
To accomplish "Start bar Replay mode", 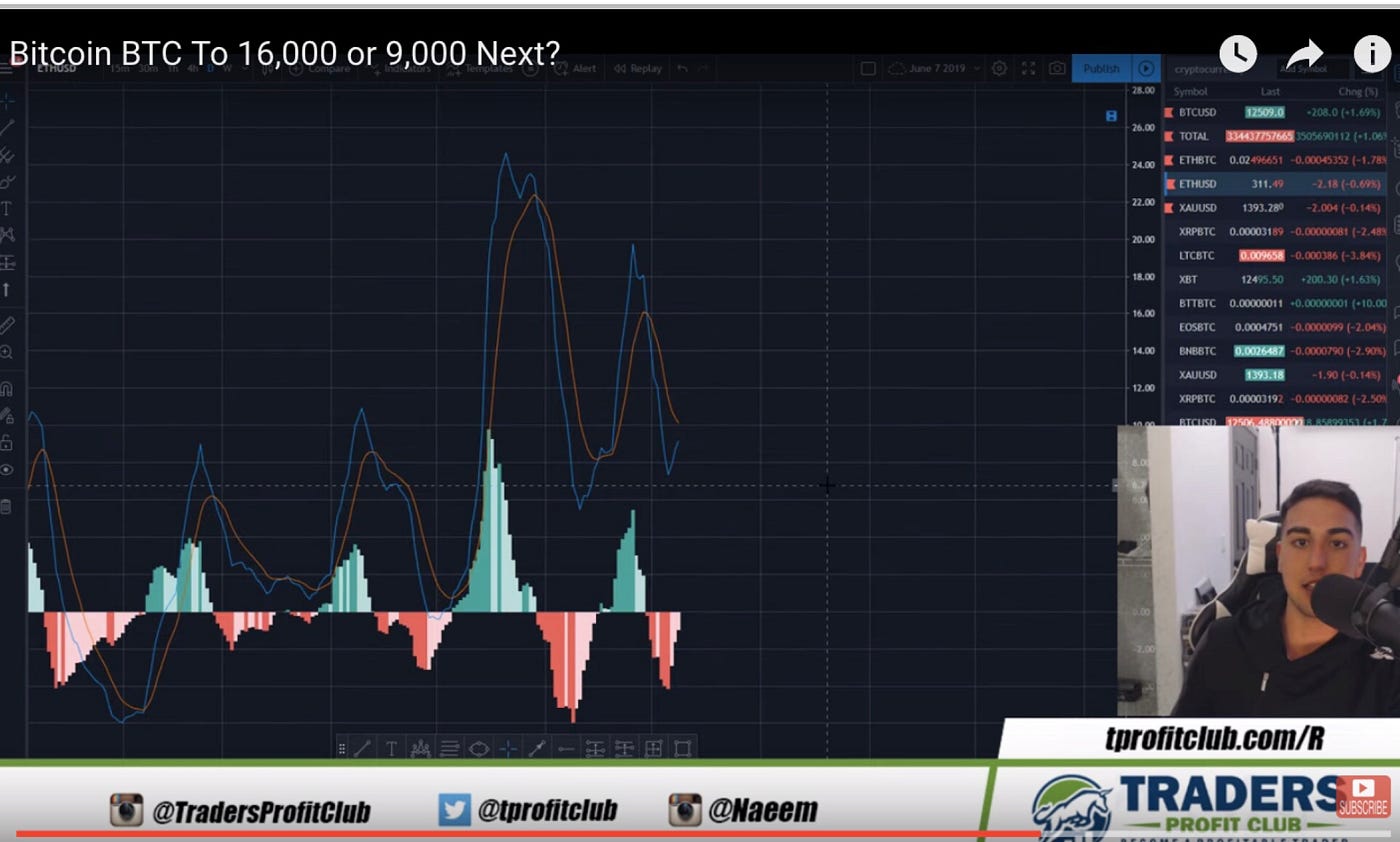I will 637,68.
